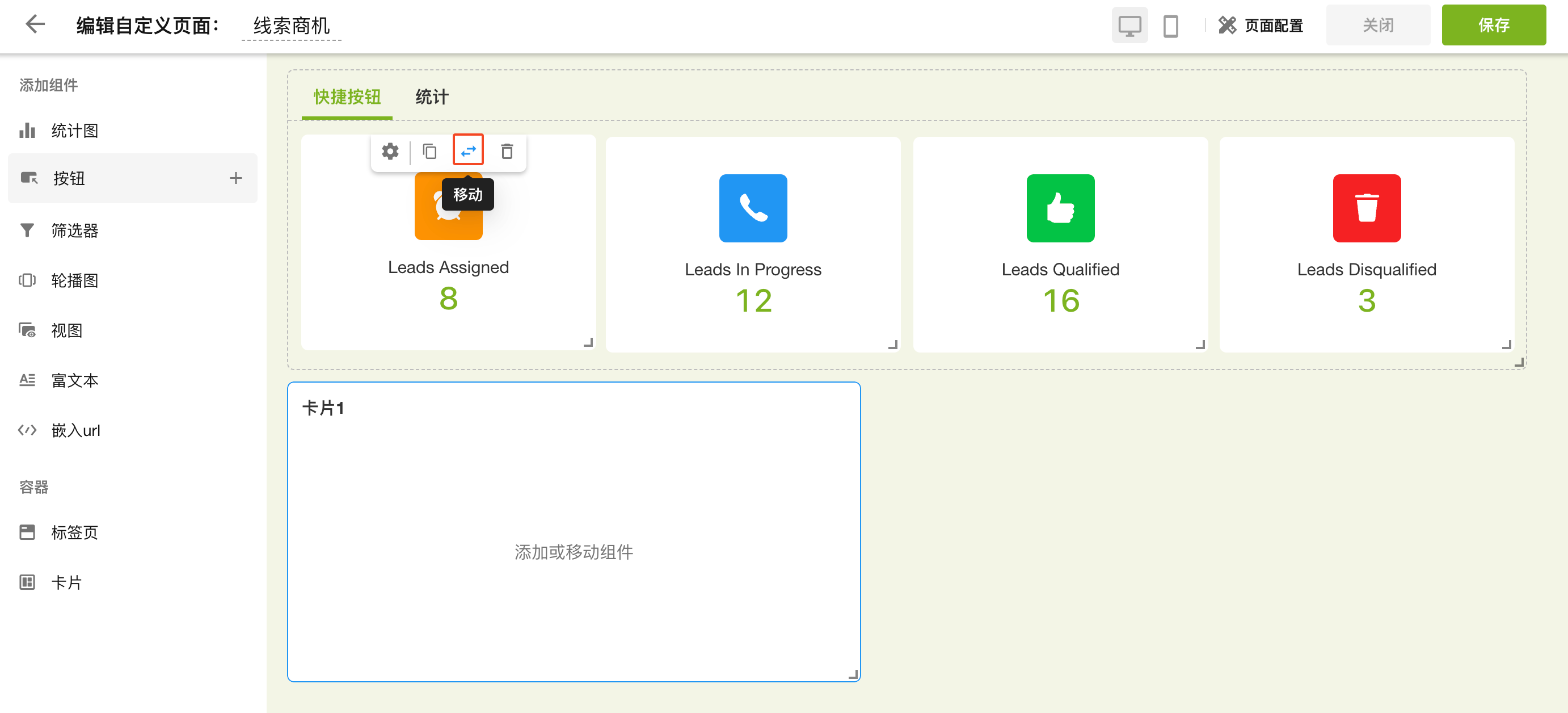
Task: Click plus icon next to 按钮
Action: tap(235, 178)
